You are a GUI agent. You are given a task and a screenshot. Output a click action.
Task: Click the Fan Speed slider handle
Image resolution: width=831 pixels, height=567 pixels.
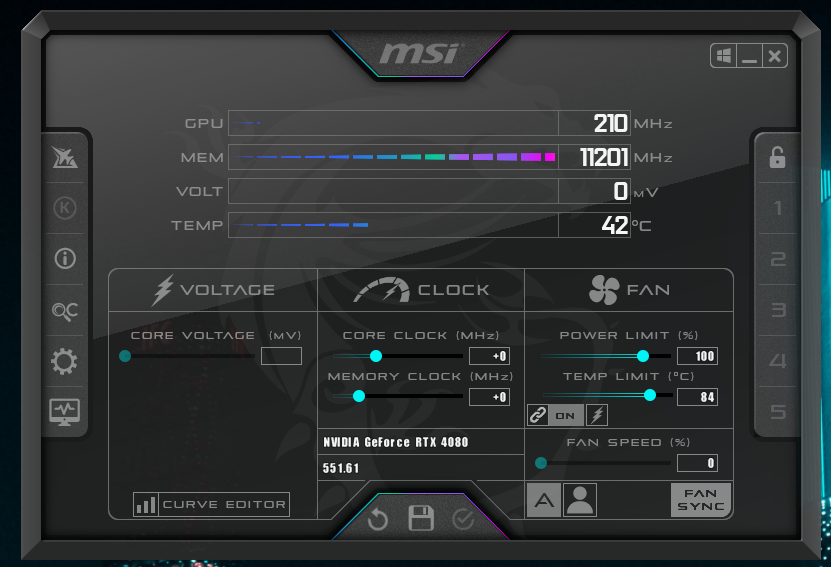tap(541, 463)
